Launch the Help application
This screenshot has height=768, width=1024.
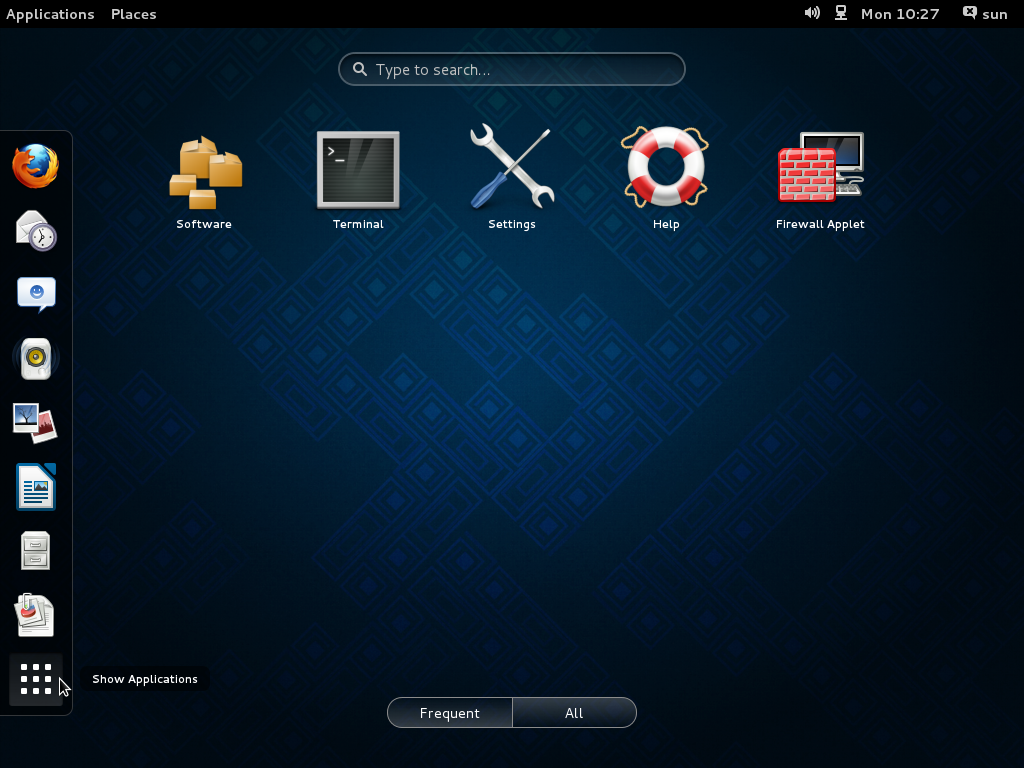point(666,170)
